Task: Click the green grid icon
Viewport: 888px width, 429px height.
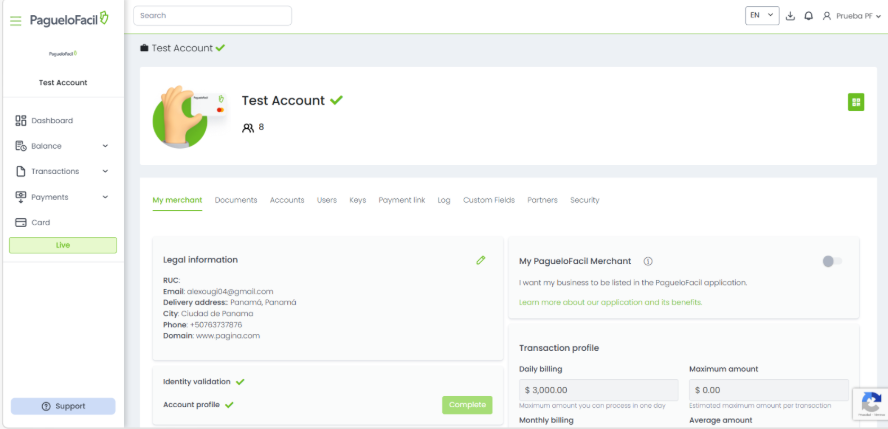Action: (855, 102)
